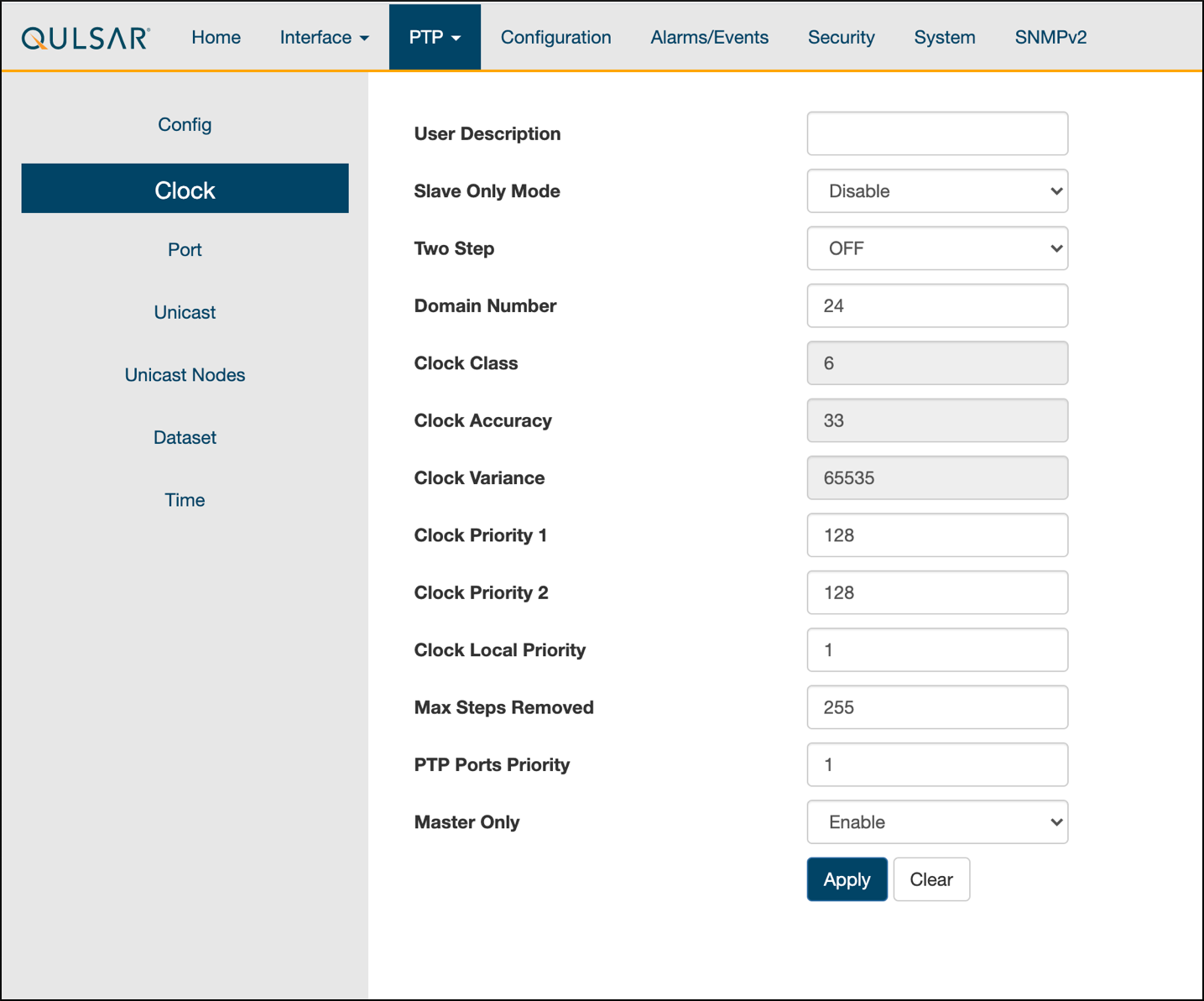Select the SNMPv2 menu item
The width and height of the screenshot is (1204, 1001).
tap(1050, 38)
